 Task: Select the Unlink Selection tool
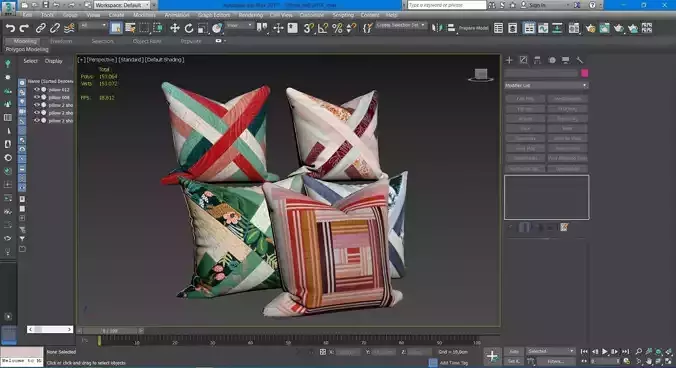click(x=55, y=28)
